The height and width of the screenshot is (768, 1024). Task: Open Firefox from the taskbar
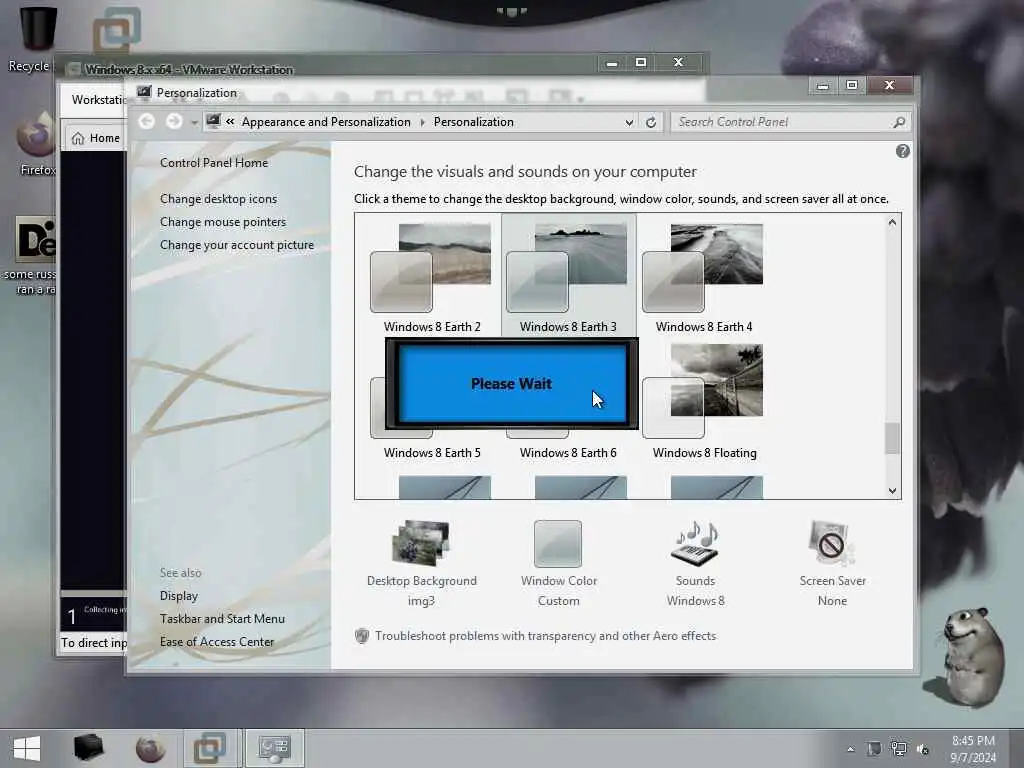[150, 748]
